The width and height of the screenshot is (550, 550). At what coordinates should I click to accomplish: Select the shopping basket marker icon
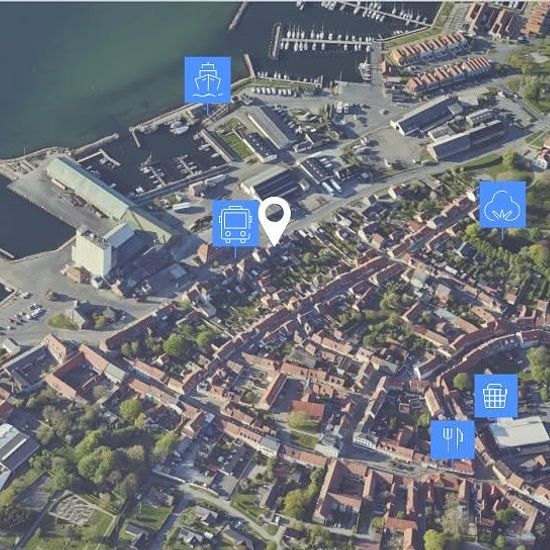pos(496,396)
